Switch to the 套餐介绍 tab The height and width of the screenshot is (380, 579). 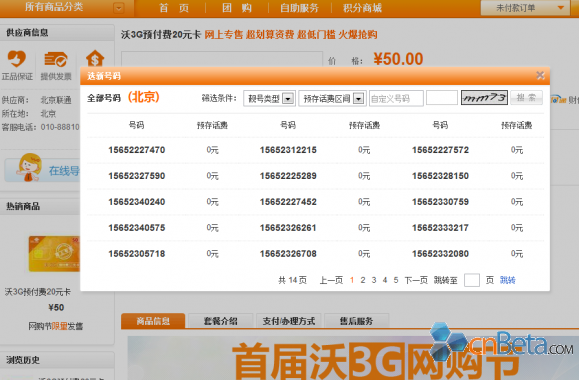(220, 321)
